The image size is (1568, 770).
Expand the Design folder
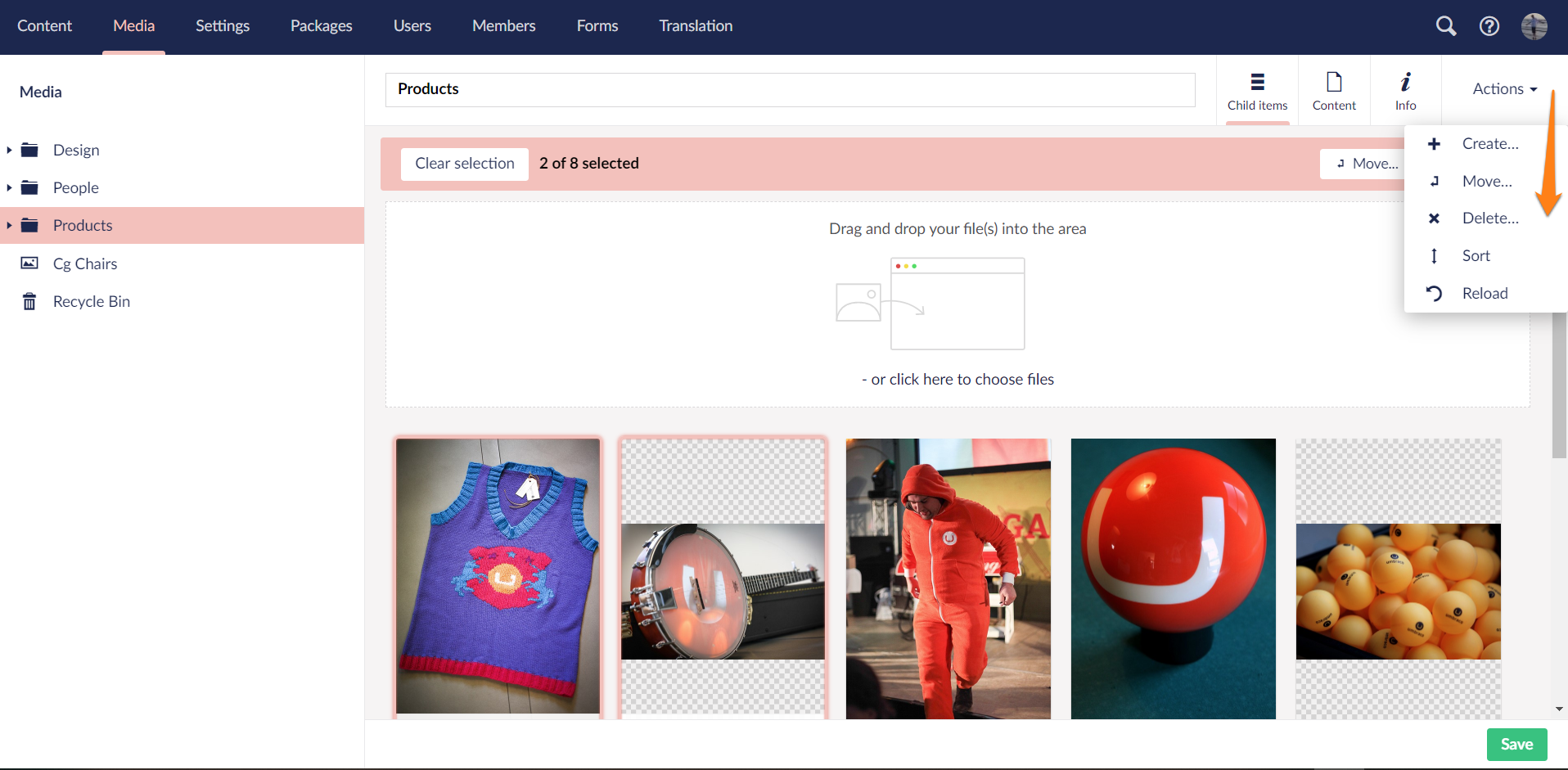pos(8,150)
